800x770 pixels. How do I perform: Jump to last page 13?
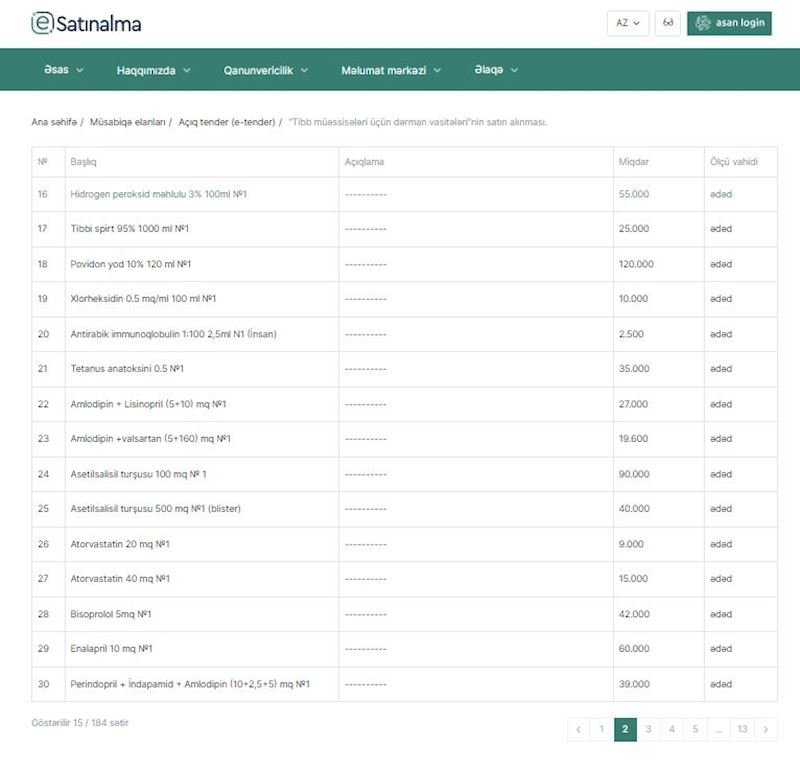point(741,730)
